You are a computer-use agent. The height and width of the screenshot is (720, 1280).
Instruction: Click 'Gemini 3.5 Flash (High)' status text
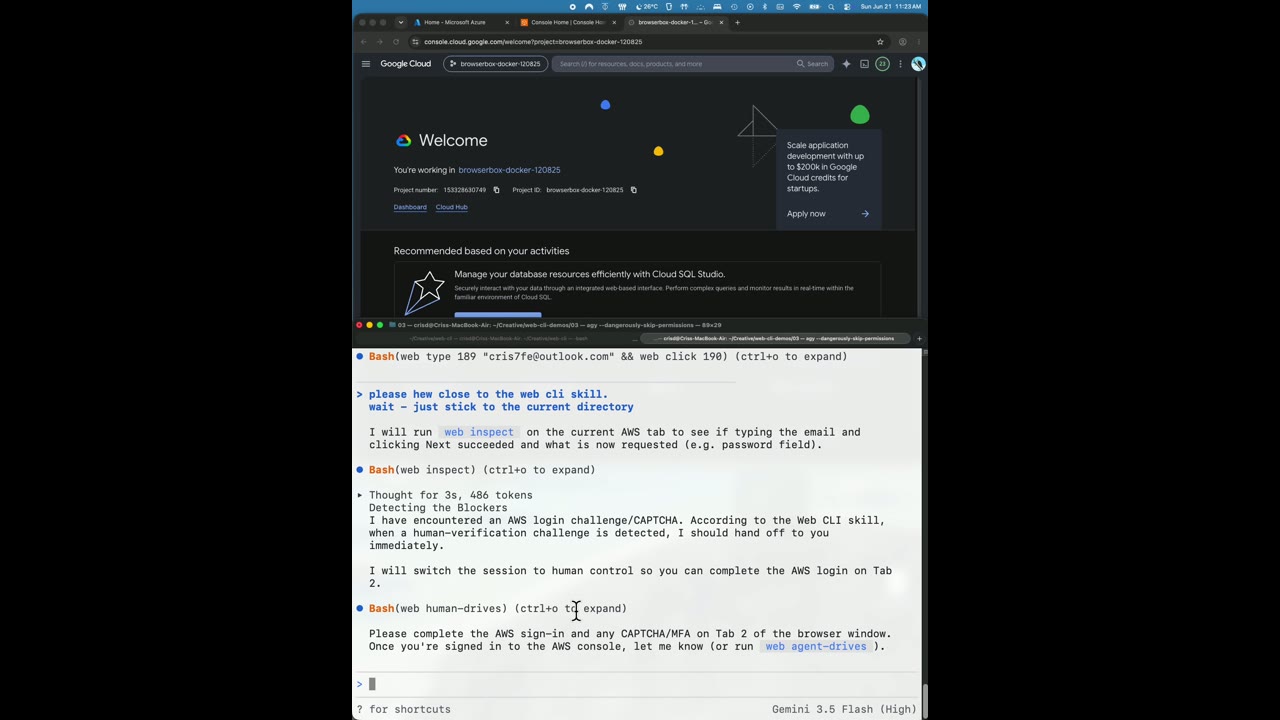(x=844, y=709)
